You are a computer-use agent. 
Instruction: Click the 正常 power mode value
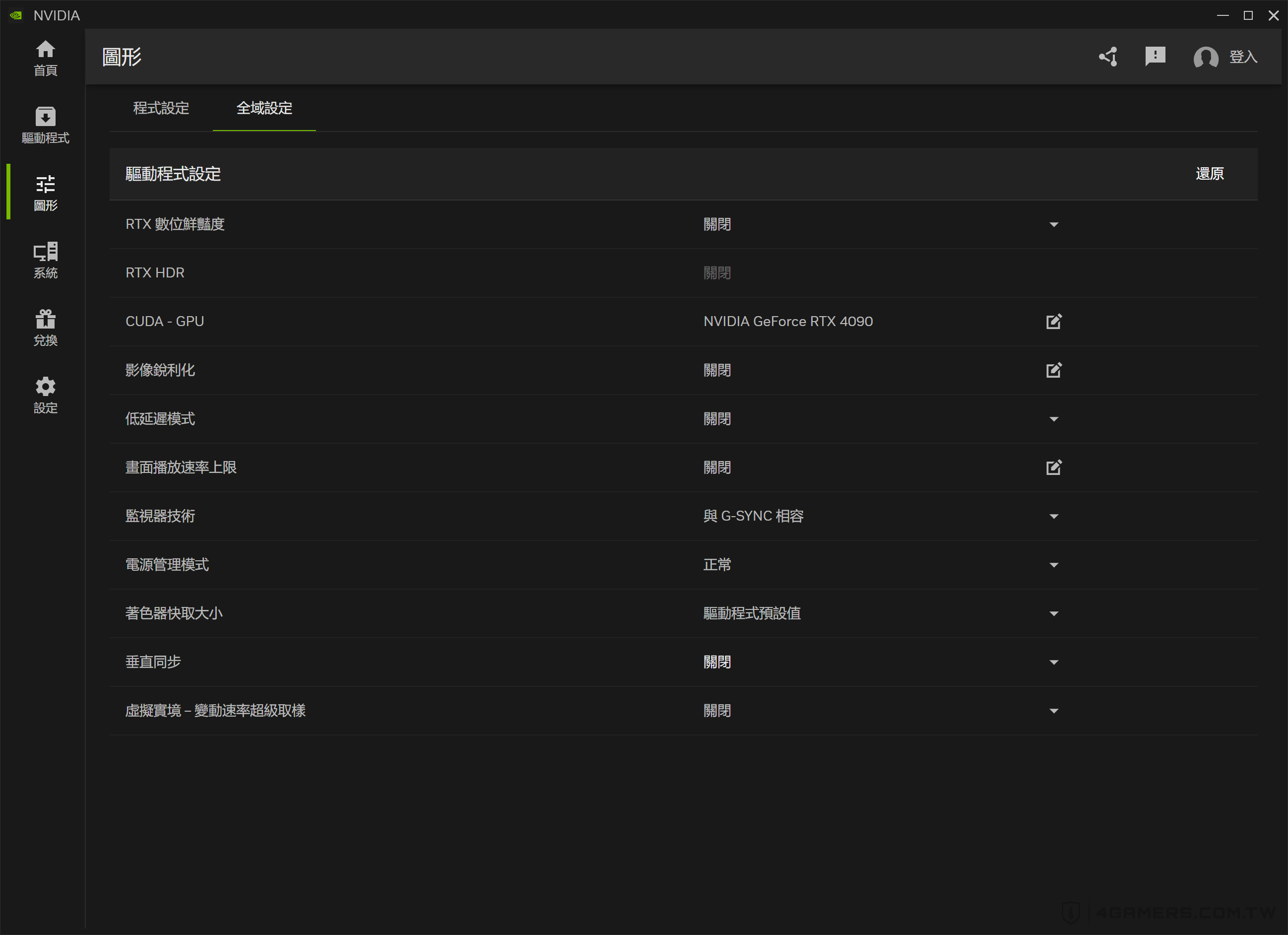pyautogui.click(x=717, y=565)
